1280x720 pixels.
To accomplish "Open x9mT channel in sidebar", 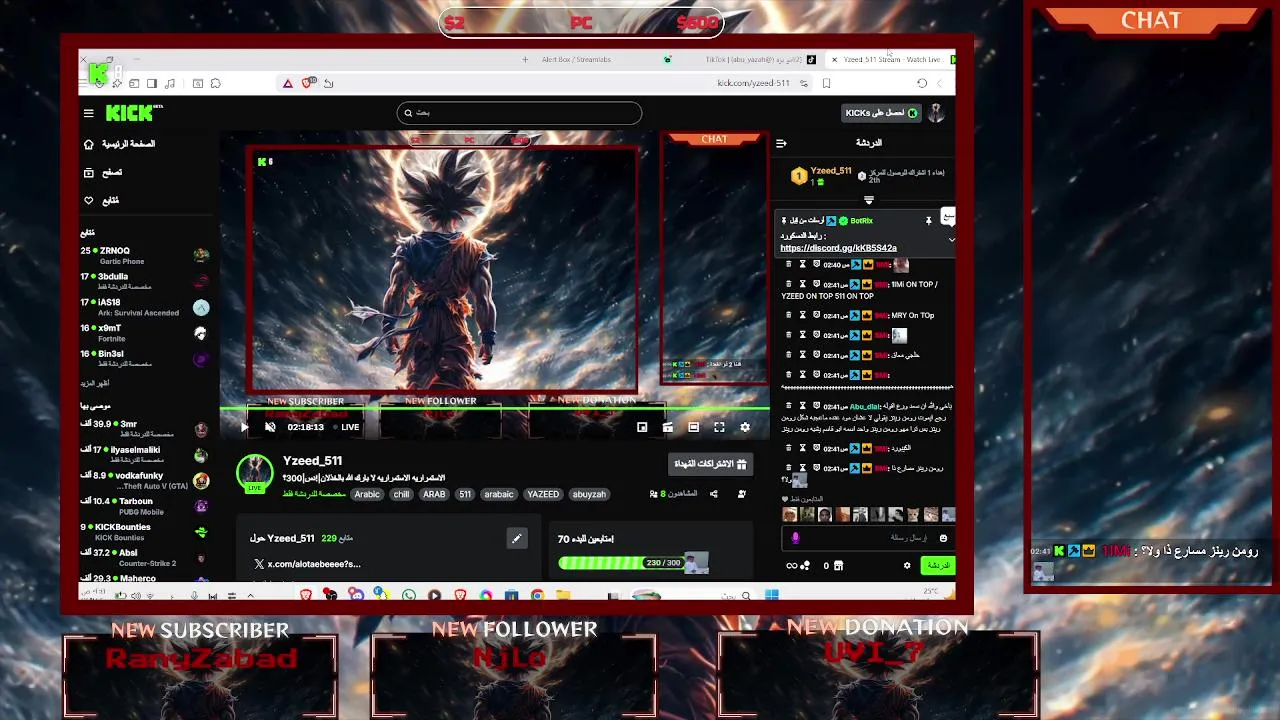I will [x=146, y=333].
